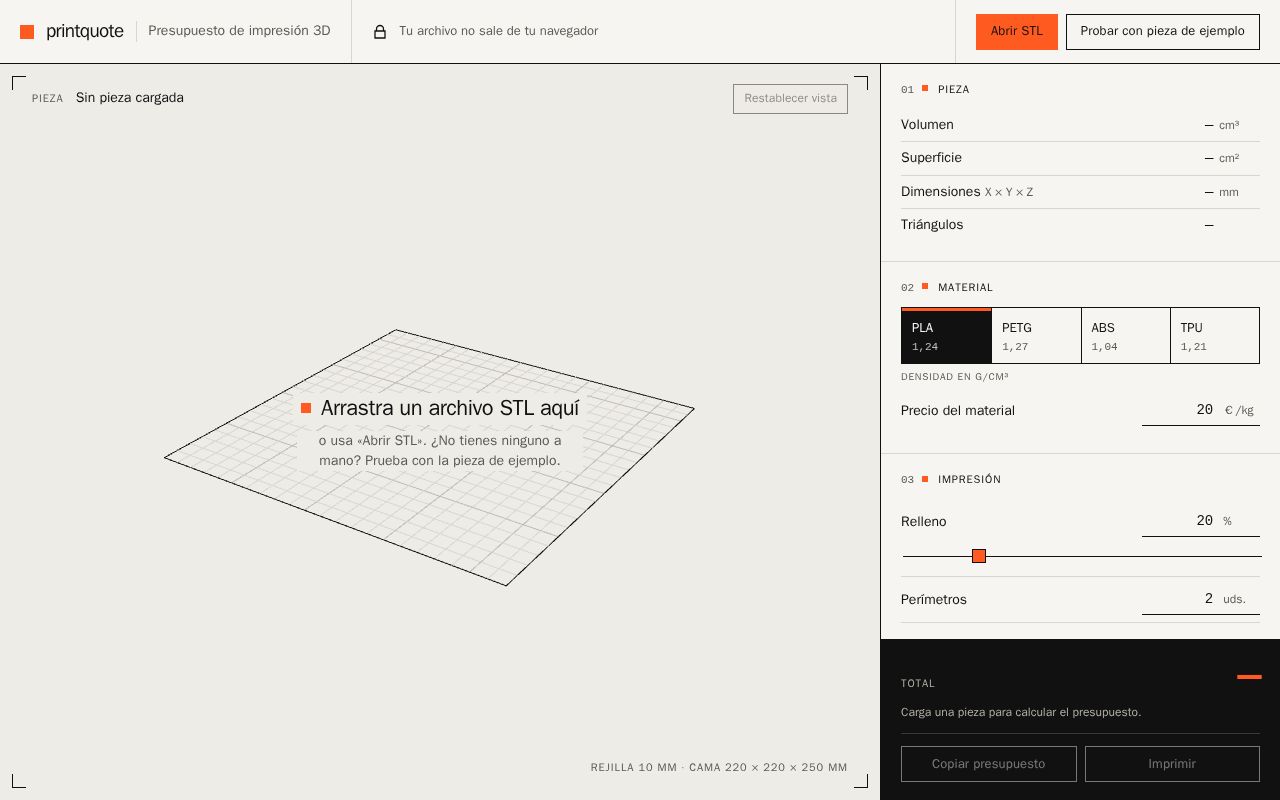Adjust the Relleno slider handle
Screen dimensions: 1280x800
point(979,556)
